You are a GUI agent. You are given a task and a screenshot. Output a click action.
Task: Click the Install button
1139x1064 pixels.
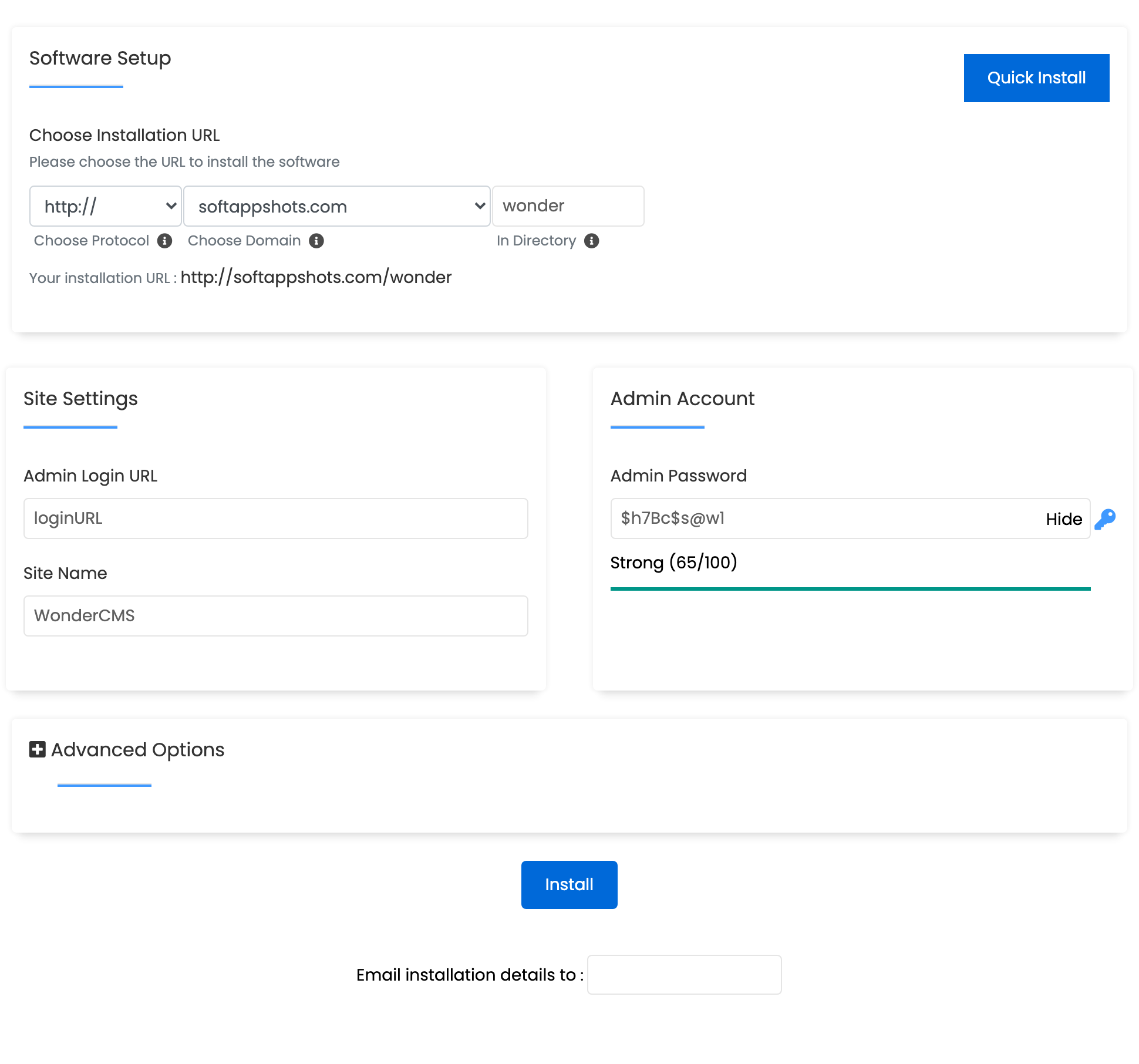click(x=568, y=884)
